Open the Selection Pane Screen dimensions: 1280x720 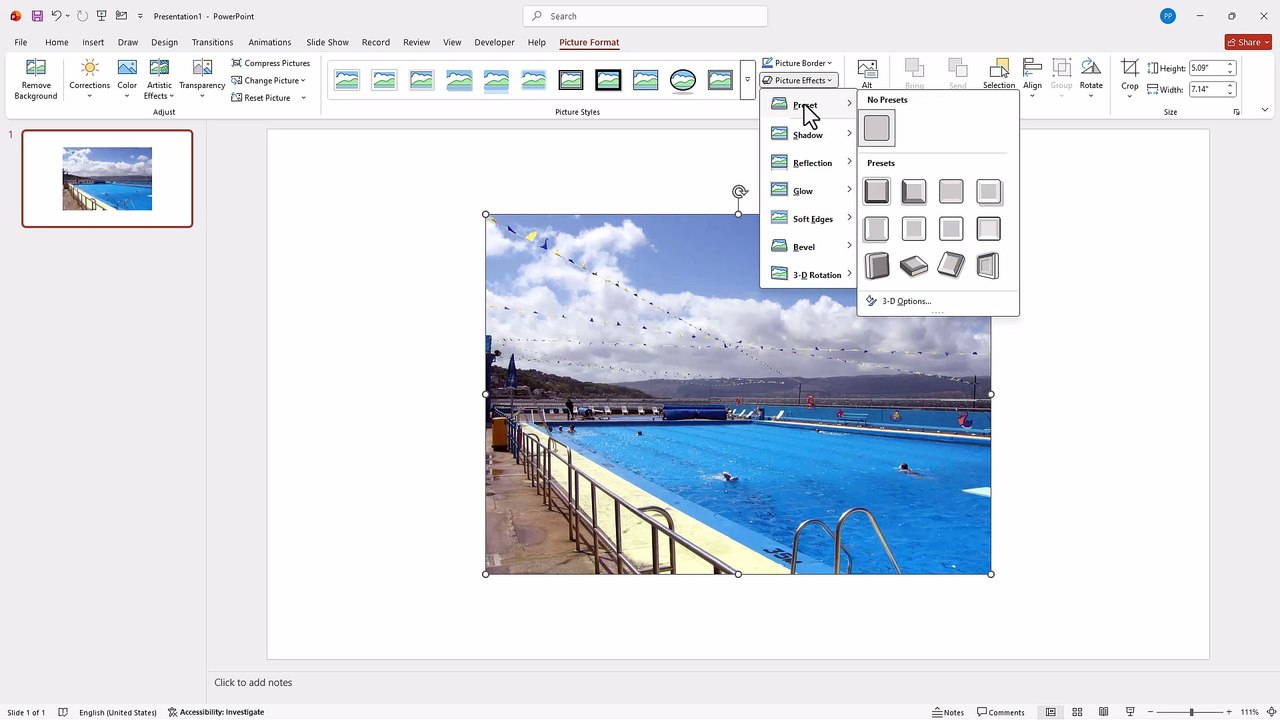point(998,74)
